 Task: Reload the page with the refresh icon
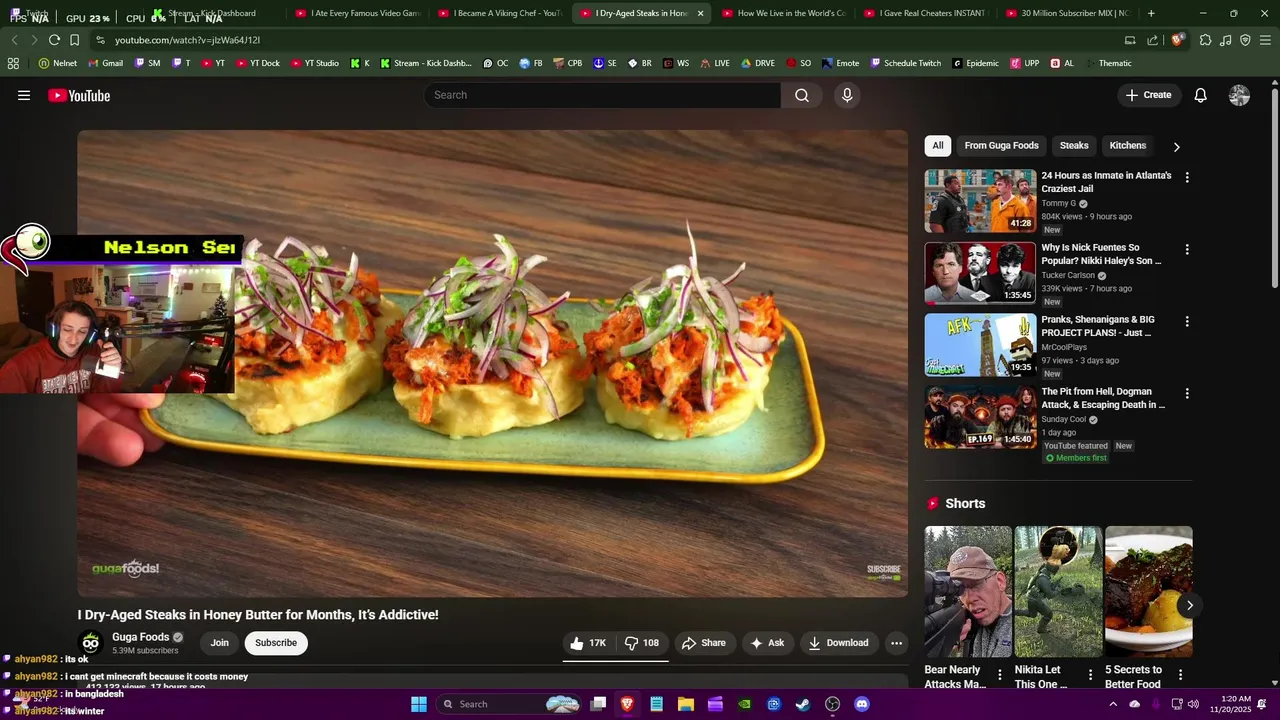tap(54, 40)
